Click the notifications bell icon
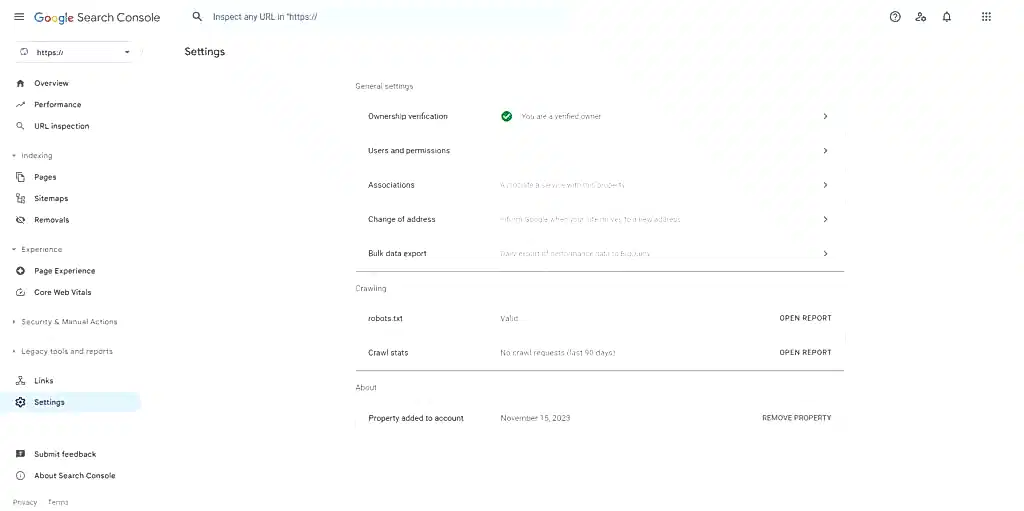The width and height of the screenshot is (1024, 511). point(947,17)
